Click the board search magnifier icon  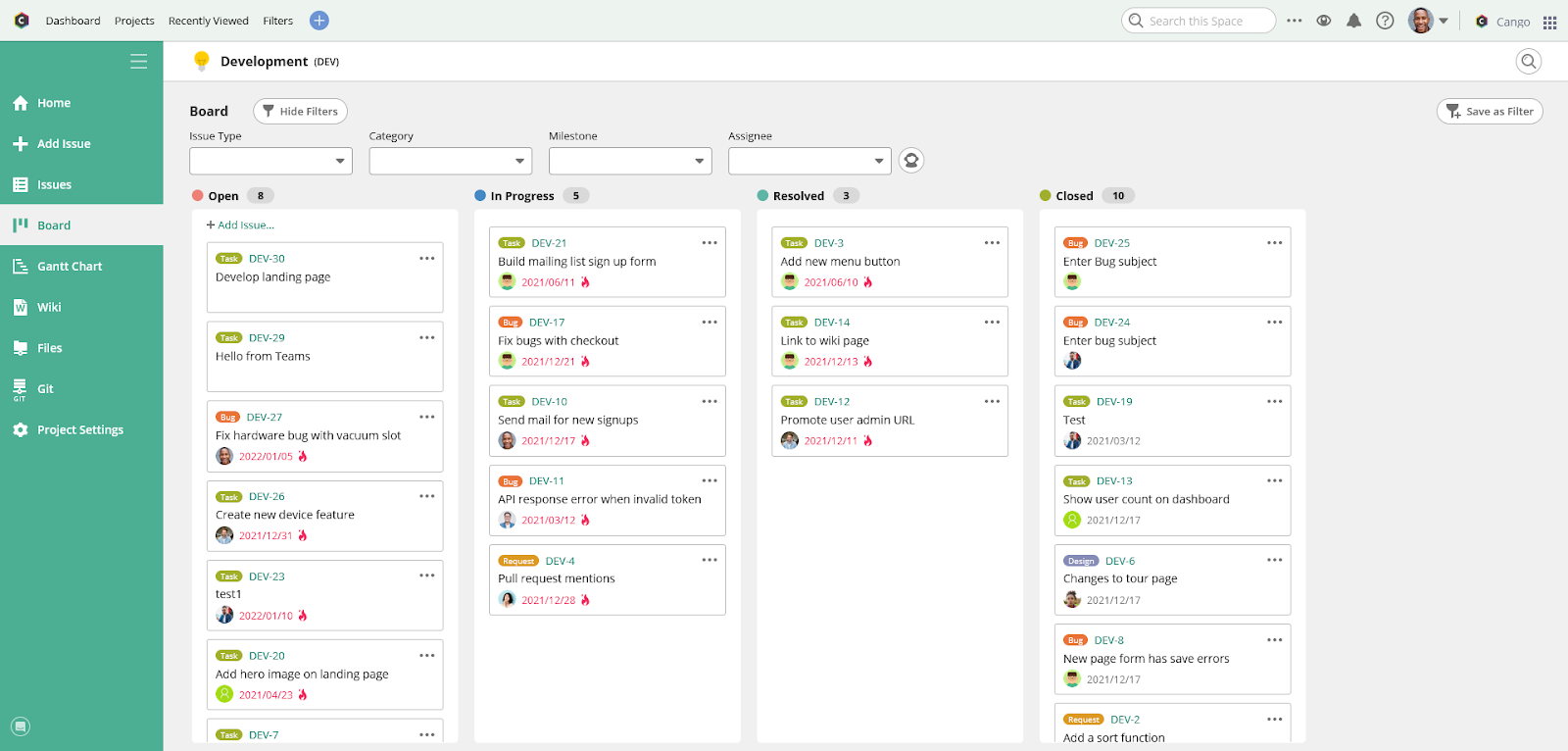tap(1528, 62)
